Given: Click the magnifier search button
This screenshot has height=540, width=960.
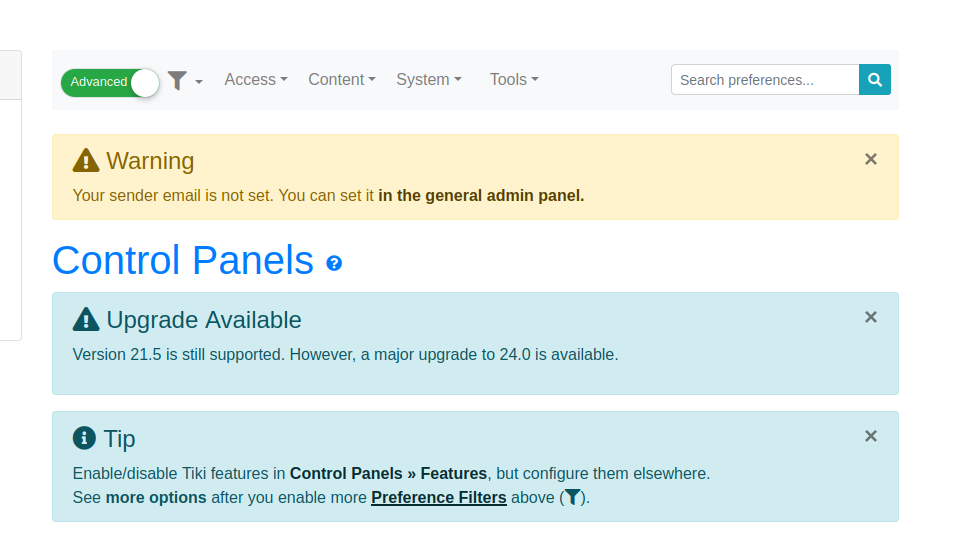Looking at the screenshot, I should [875, 80].
